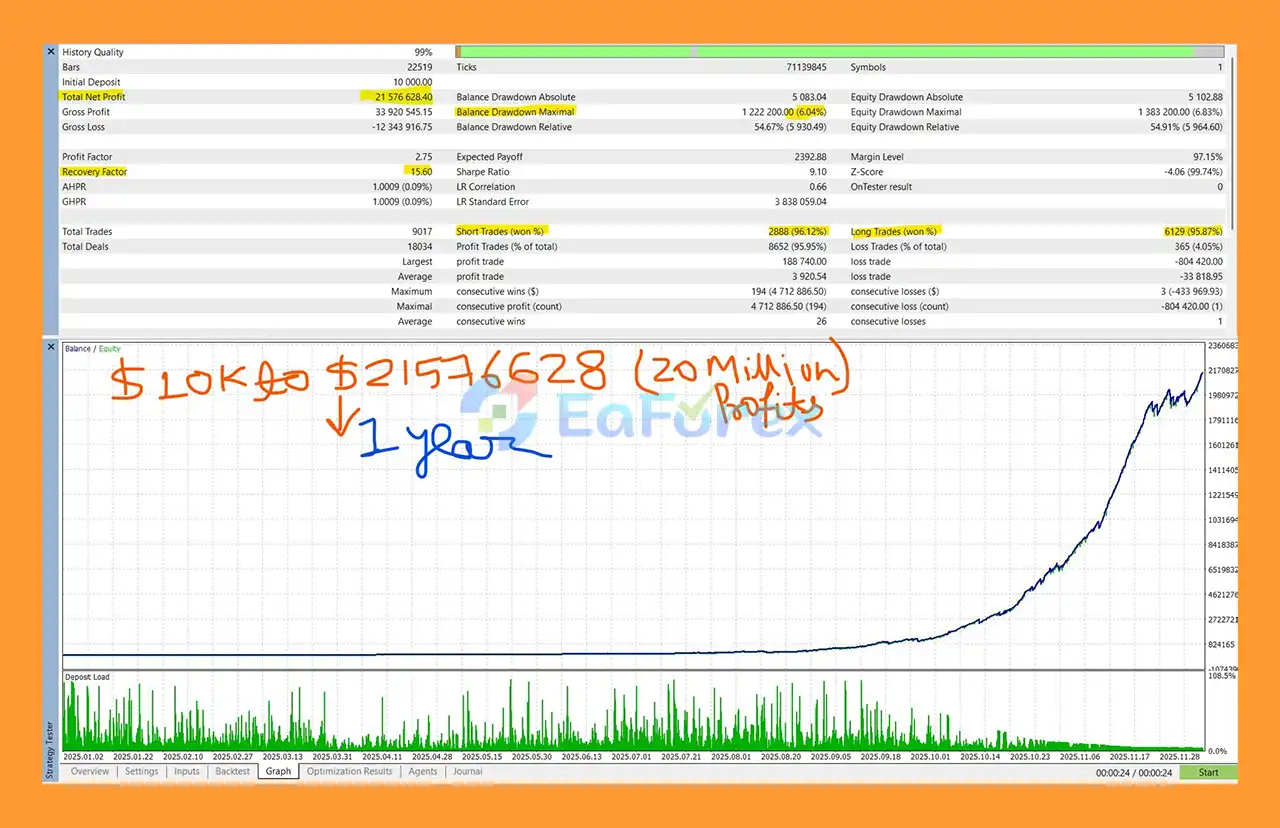Click the Graph tab

click(x=278, y=772)
